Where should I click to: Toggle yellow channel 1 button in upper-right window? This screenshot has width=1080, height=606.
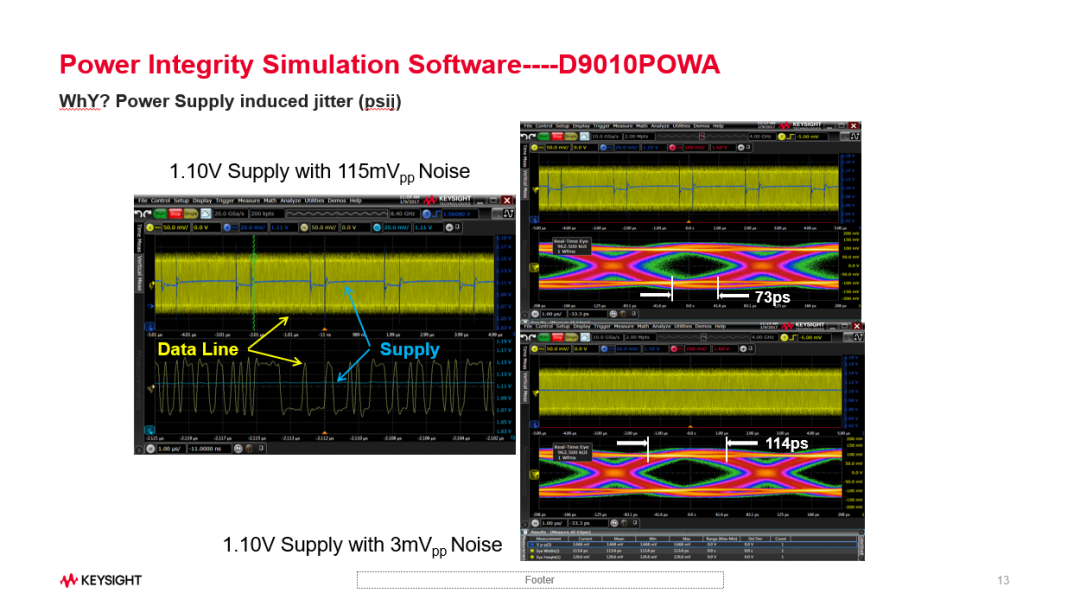[534, 147]
